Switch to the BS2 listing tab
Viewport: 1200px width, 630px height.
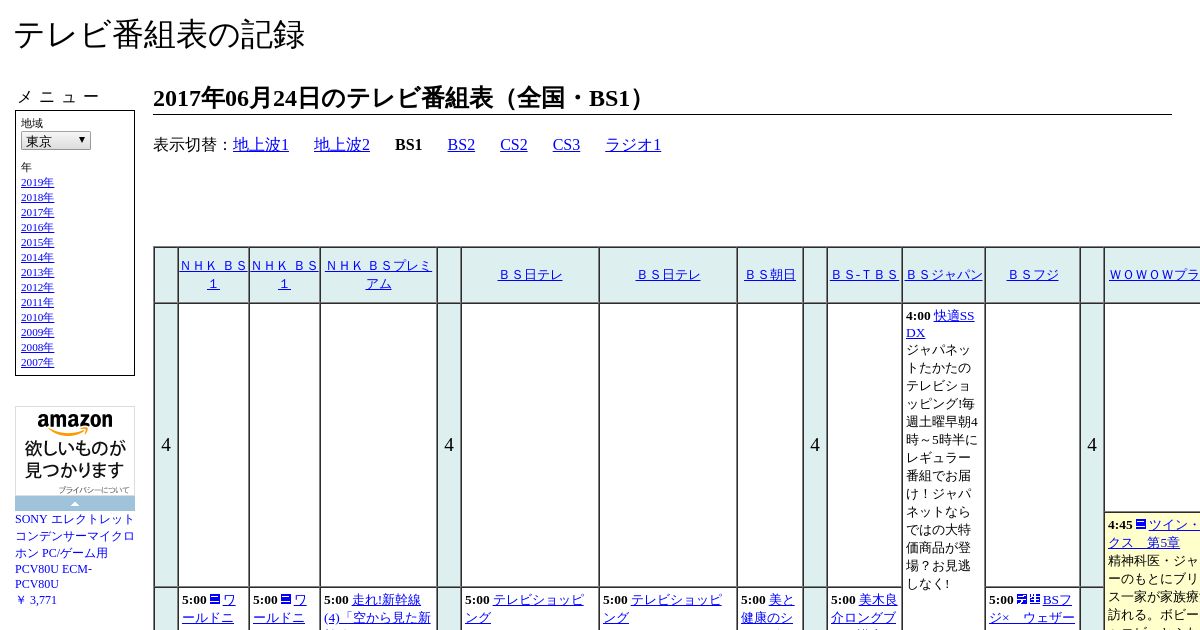pyautogui.click(x=461, y=145)
